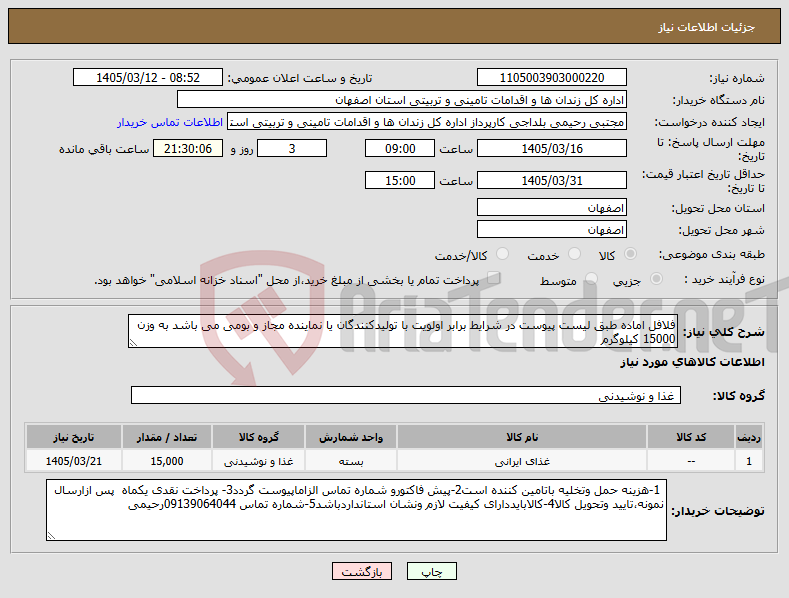Select the کالا radio button
Viewport: 789px width, 598px height.
coord(630,254)
